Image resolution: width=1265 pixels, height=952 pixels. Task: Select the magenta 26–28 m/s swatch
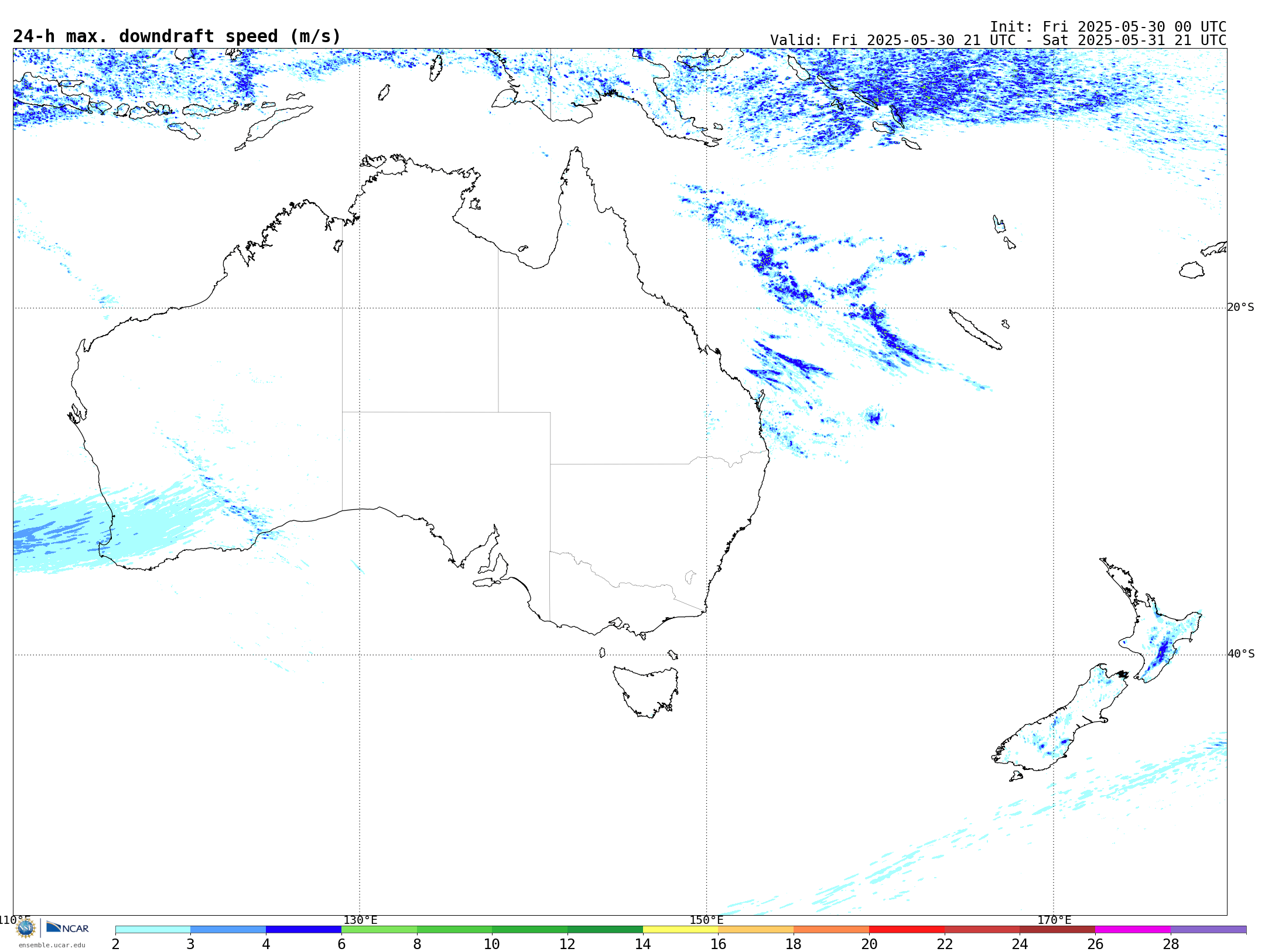pyautogui.click(x=1133, y=930)
